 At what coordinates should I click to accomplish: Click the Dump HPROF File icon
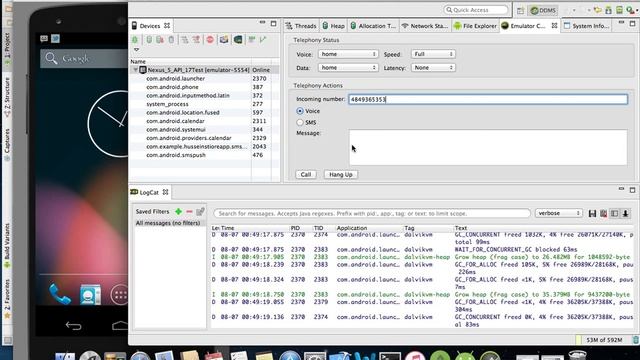160,40
